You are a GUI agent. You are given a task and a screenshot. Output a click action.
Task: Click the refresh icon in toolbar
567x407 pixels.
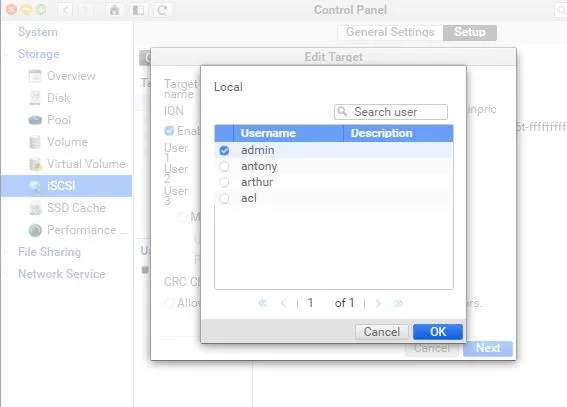162,10
